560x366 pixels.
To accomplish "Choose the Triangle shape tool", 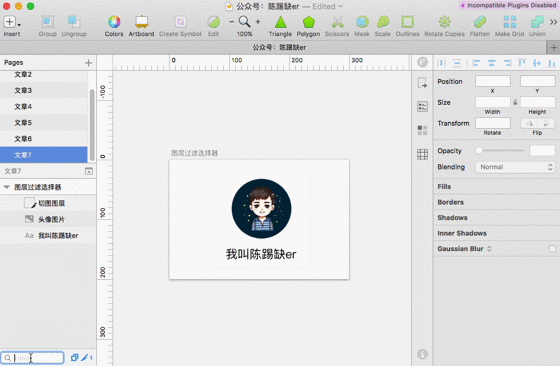I will pyautogui.click(x=280, y=26).
